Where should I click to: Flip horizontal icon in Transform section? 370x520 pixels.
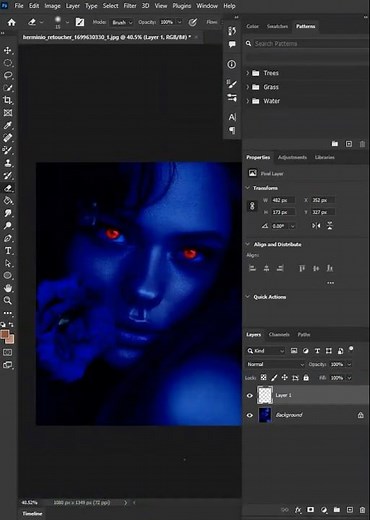click(x=316, y=226)
